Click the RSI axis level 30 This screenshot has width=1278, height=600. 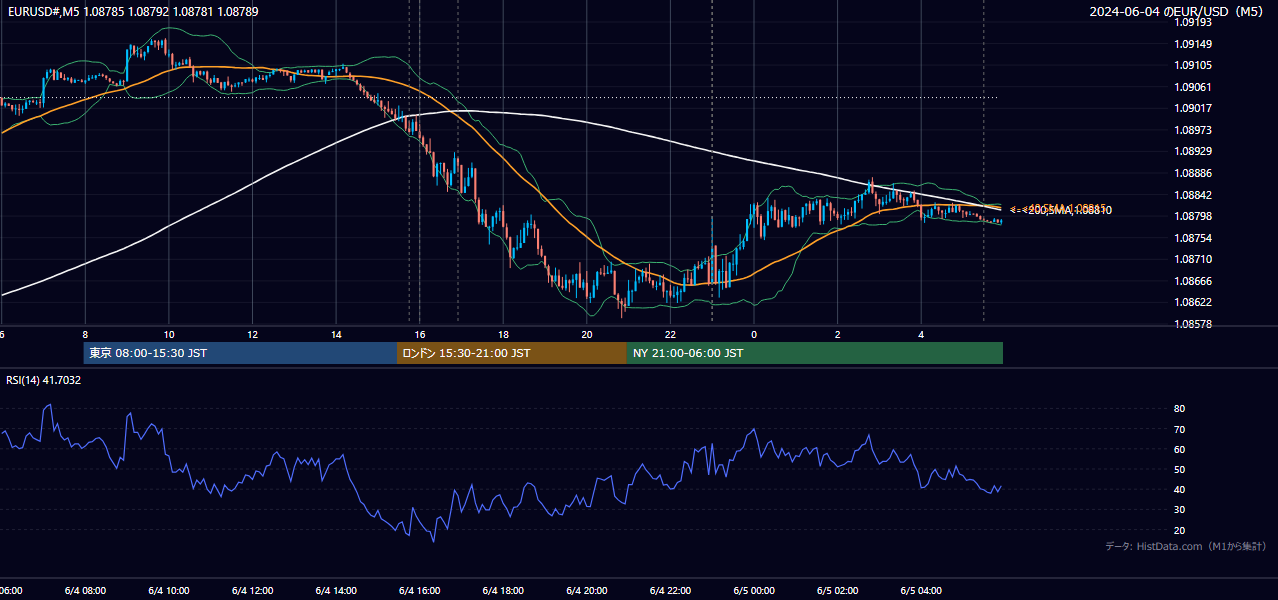coord(1179,510)
